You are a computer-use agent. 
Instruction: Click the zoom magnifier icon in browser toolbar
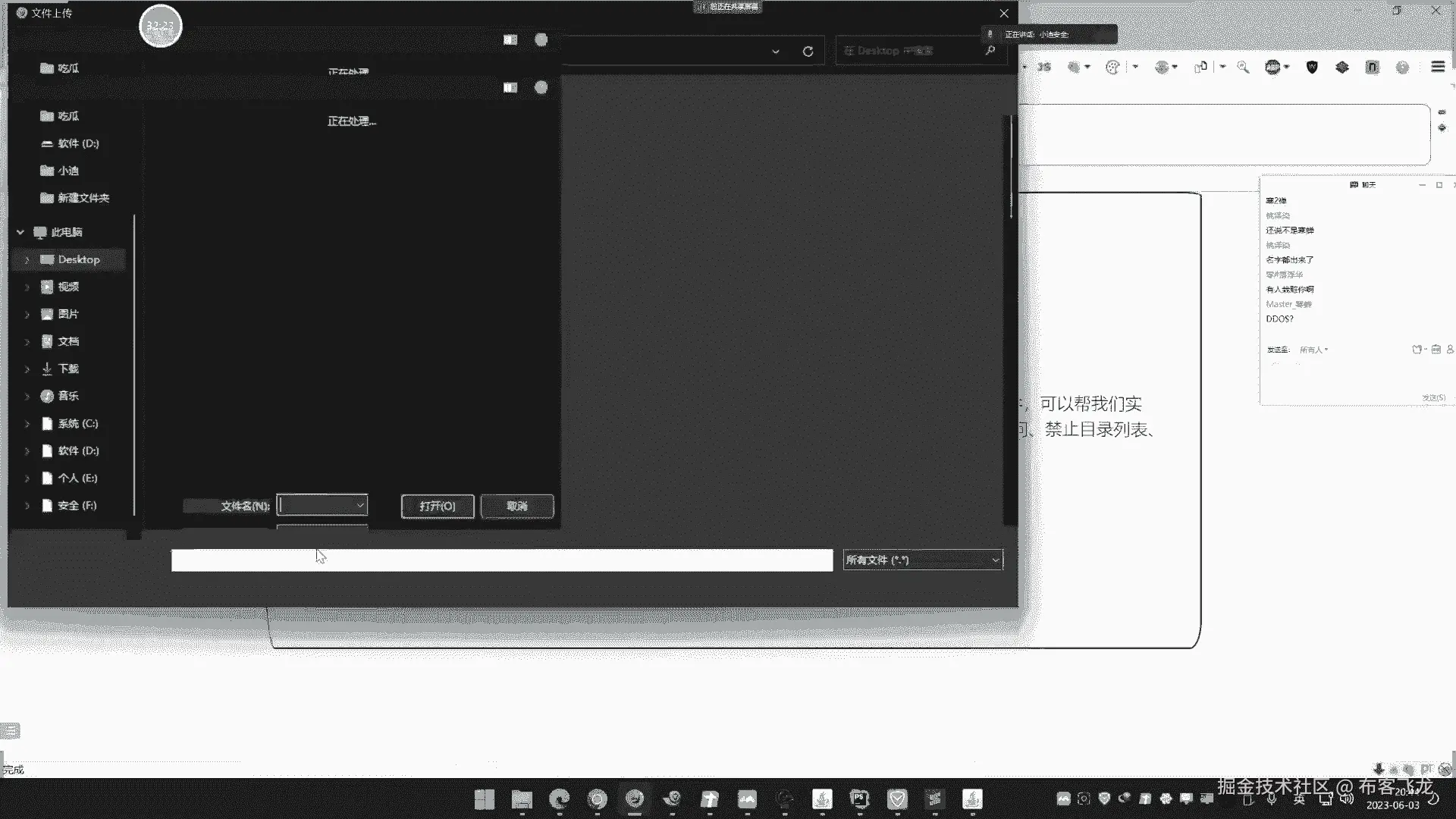tap(1243, 67)
